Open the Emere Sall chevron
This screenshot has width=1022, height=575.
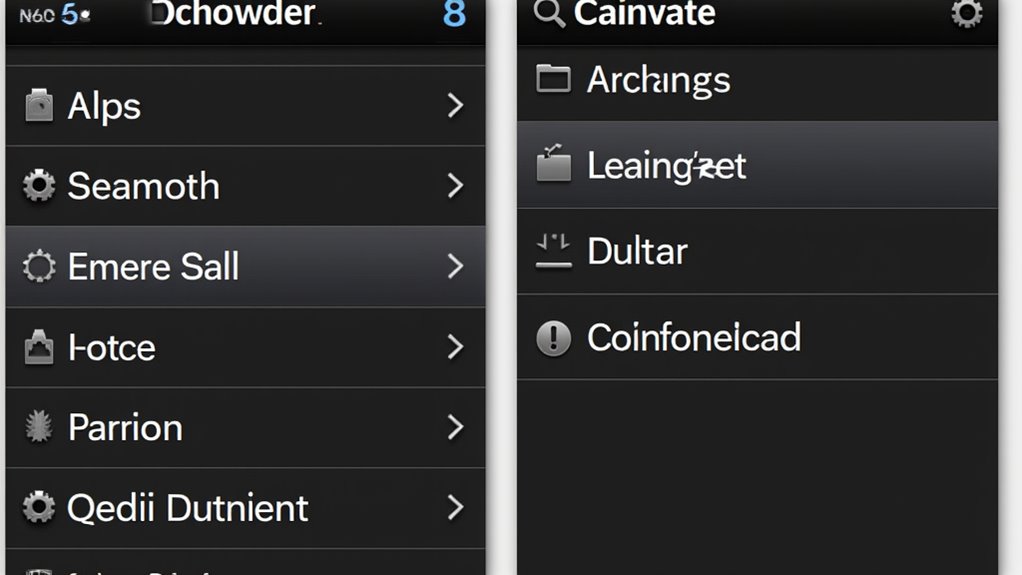coord(455,267)
